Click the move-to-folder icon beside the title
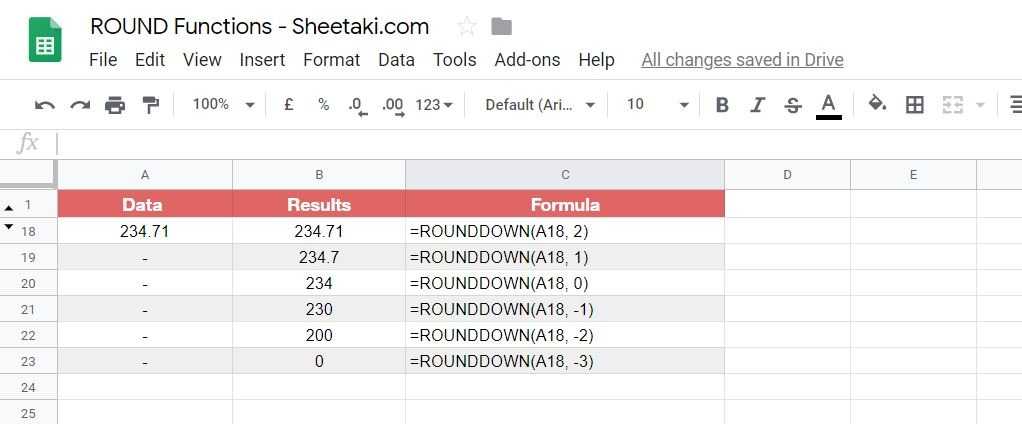Viewport: 1022px width, 424px height. [x=502, y=27]
